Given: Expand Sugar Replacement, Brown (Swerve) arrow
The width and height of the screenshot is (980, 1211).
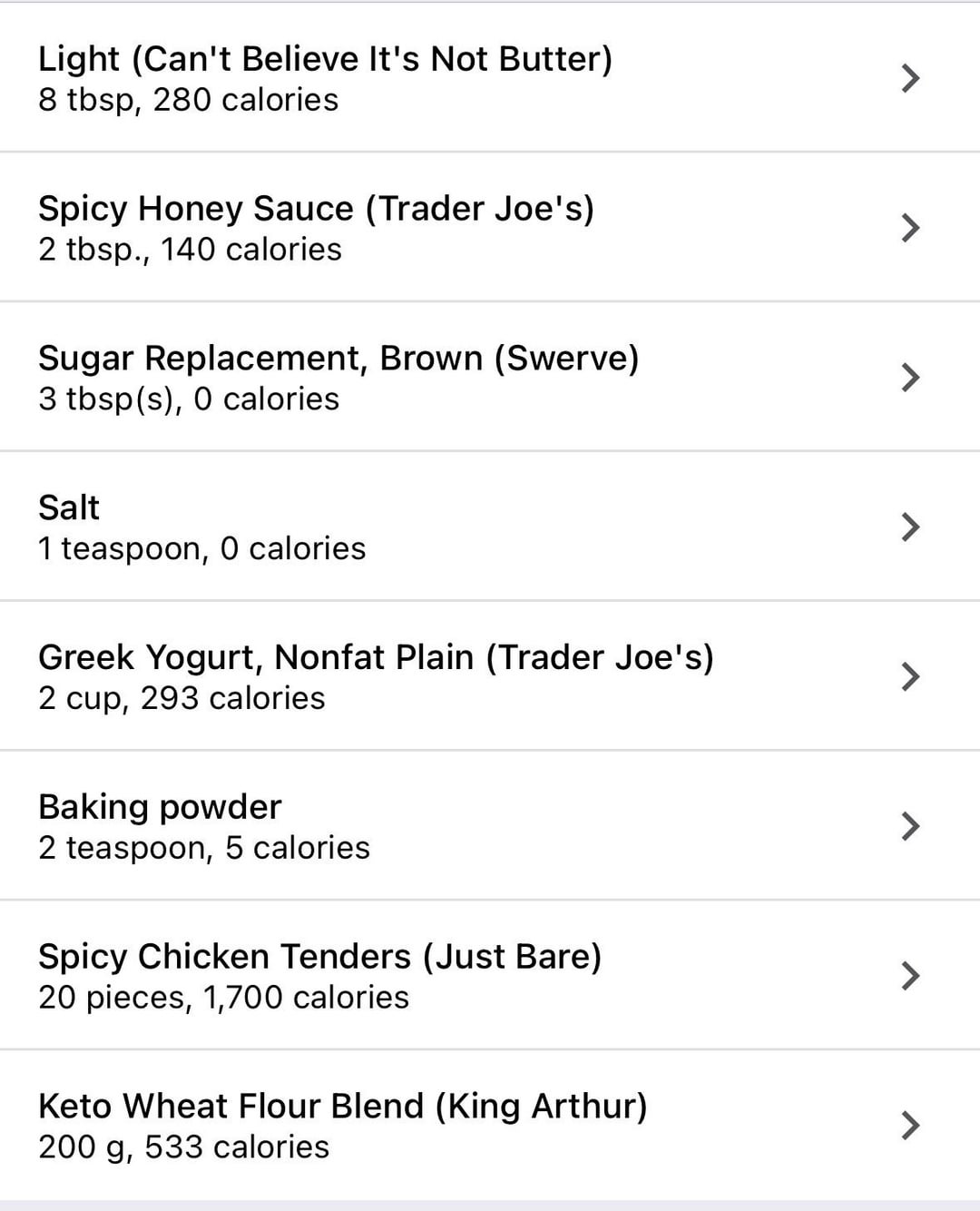Looking at the screenshot, I should click(910, 377).
